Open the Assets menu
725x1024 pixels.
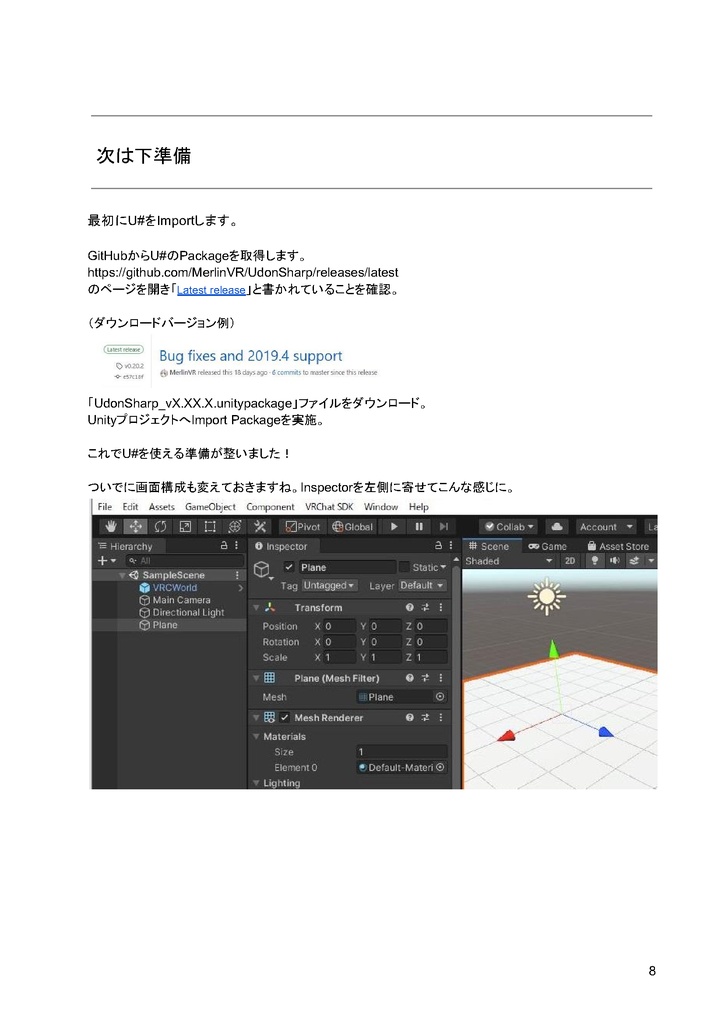point(161,507)
